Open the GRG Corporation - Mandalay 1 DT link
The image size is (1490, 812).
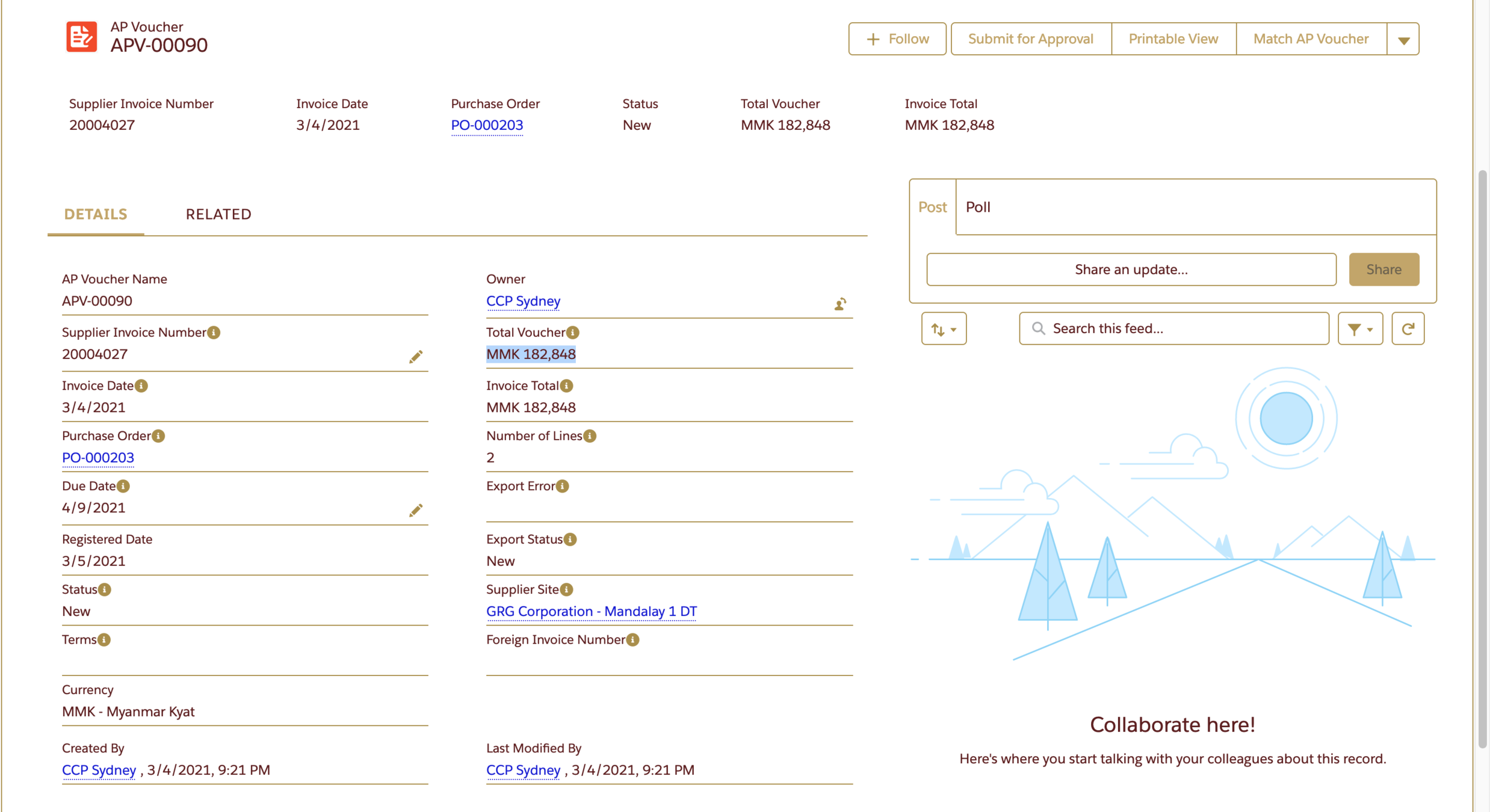(x=591, y=611)
